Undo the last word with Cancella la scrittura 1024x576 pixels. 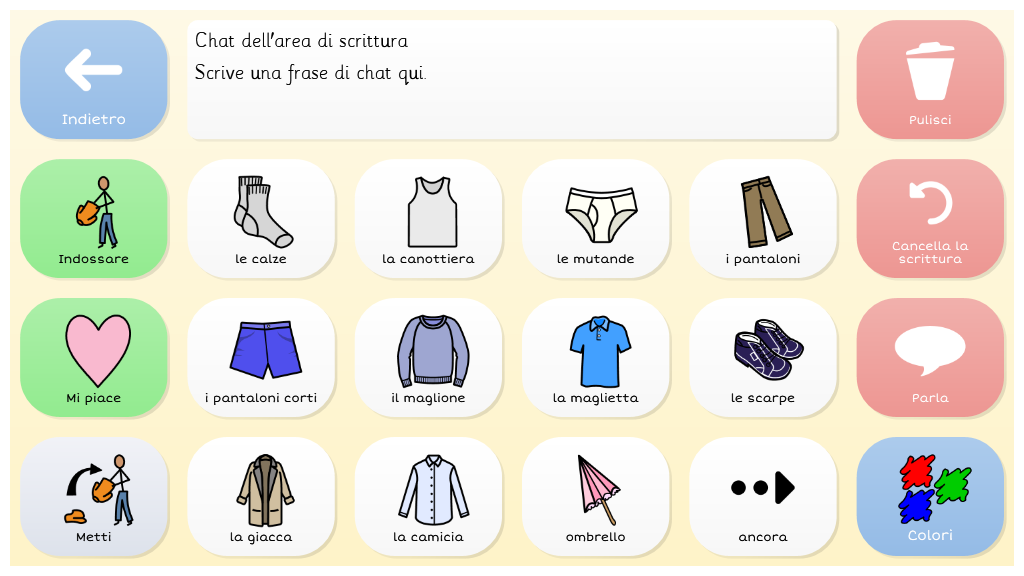(x=930, y=219)
